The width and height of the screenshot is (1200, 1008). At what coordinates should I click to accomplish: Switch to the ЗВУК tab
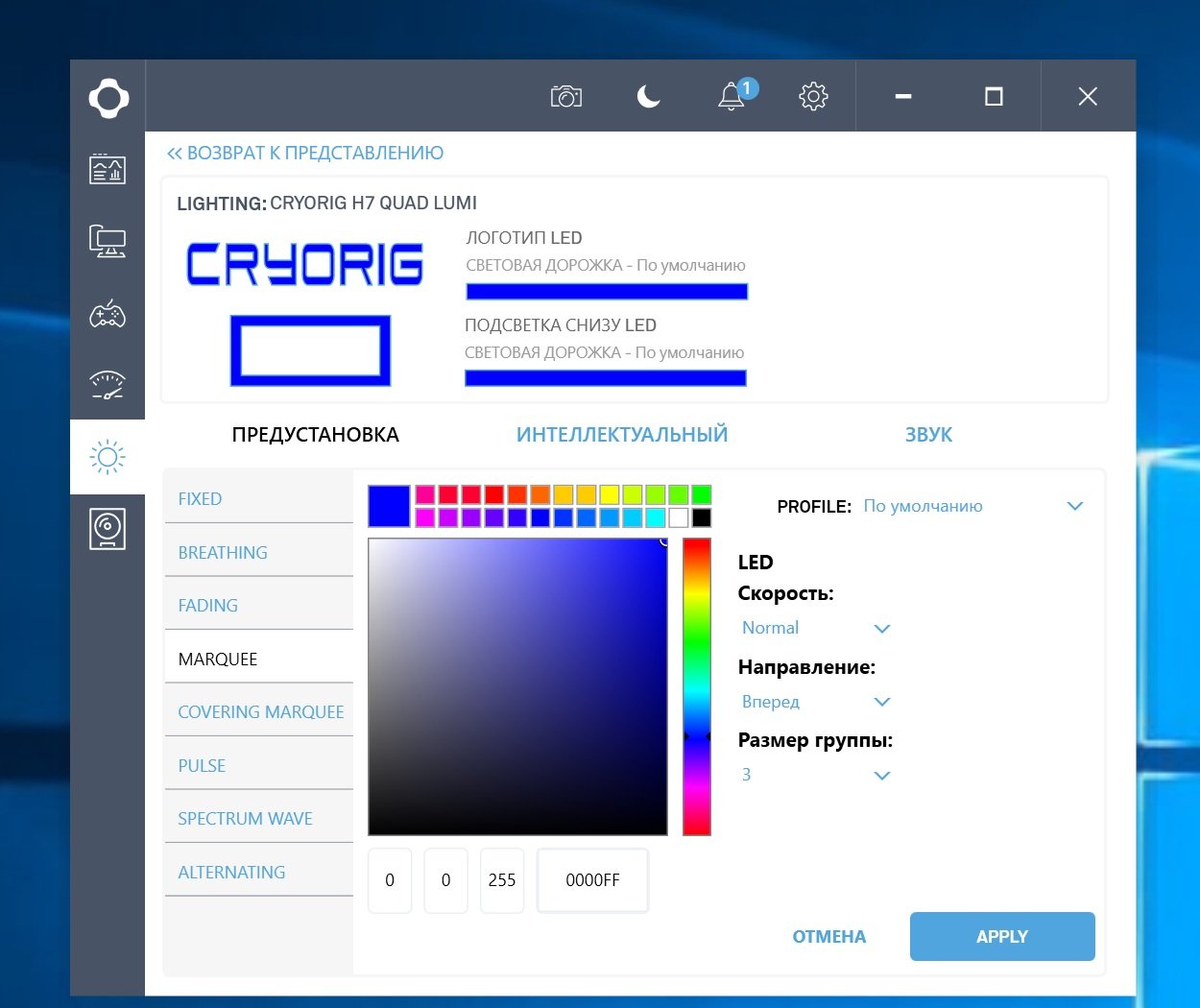(x=928, y=435)
